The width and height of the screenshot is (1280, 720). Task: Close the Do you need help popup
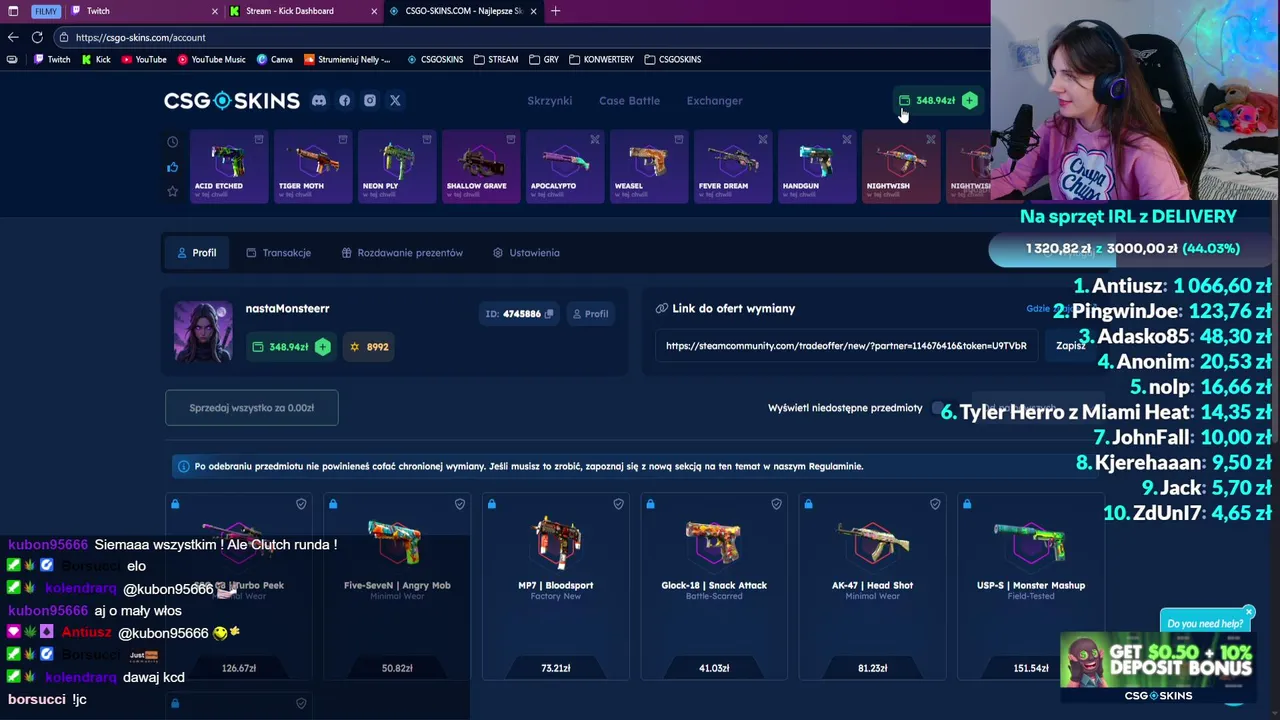[x=1249, y=612]
